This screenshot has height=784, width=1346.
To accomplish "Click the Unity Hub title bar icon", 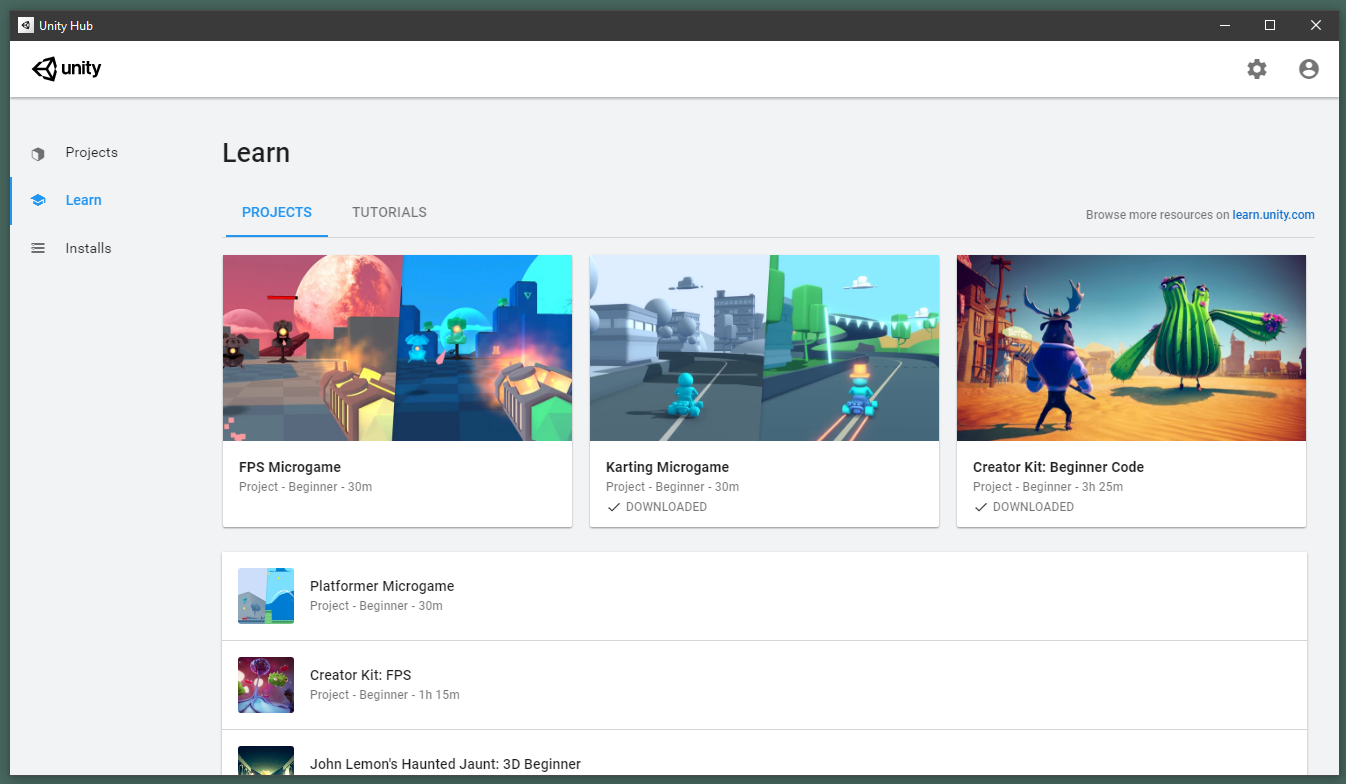I will [26, 25].
